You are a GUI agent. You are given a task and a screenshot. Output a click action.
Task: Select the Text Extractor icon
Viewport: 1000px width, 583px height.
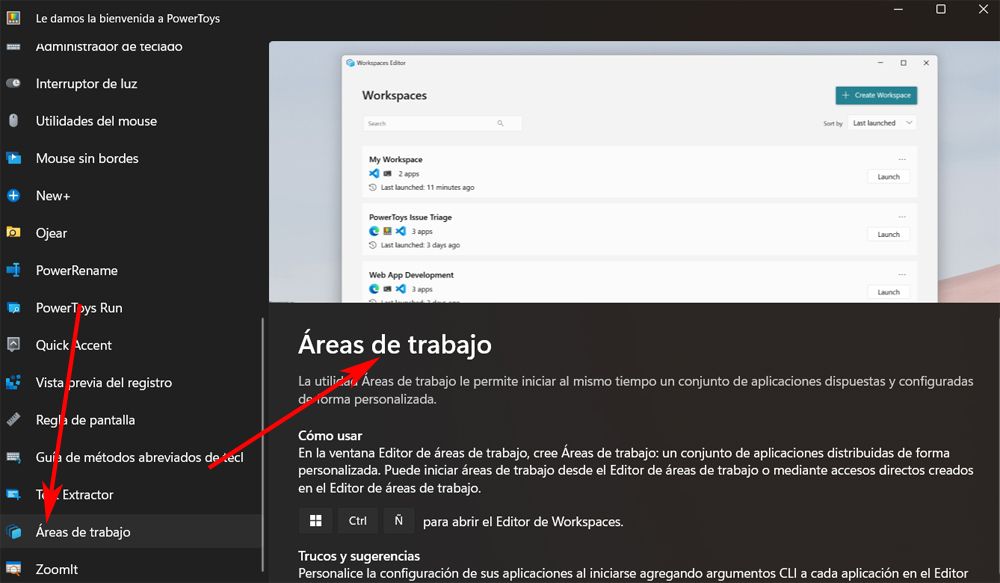[x=13, y=494]
